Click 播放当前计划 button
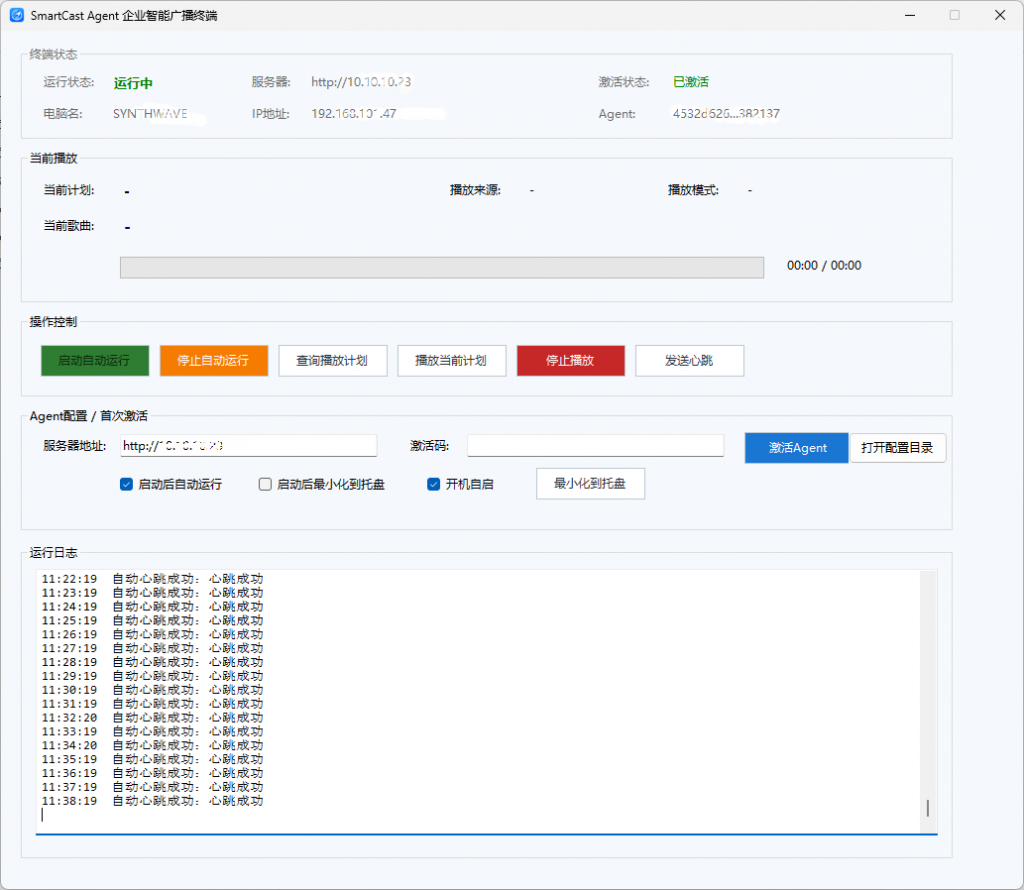 [452, 360]
